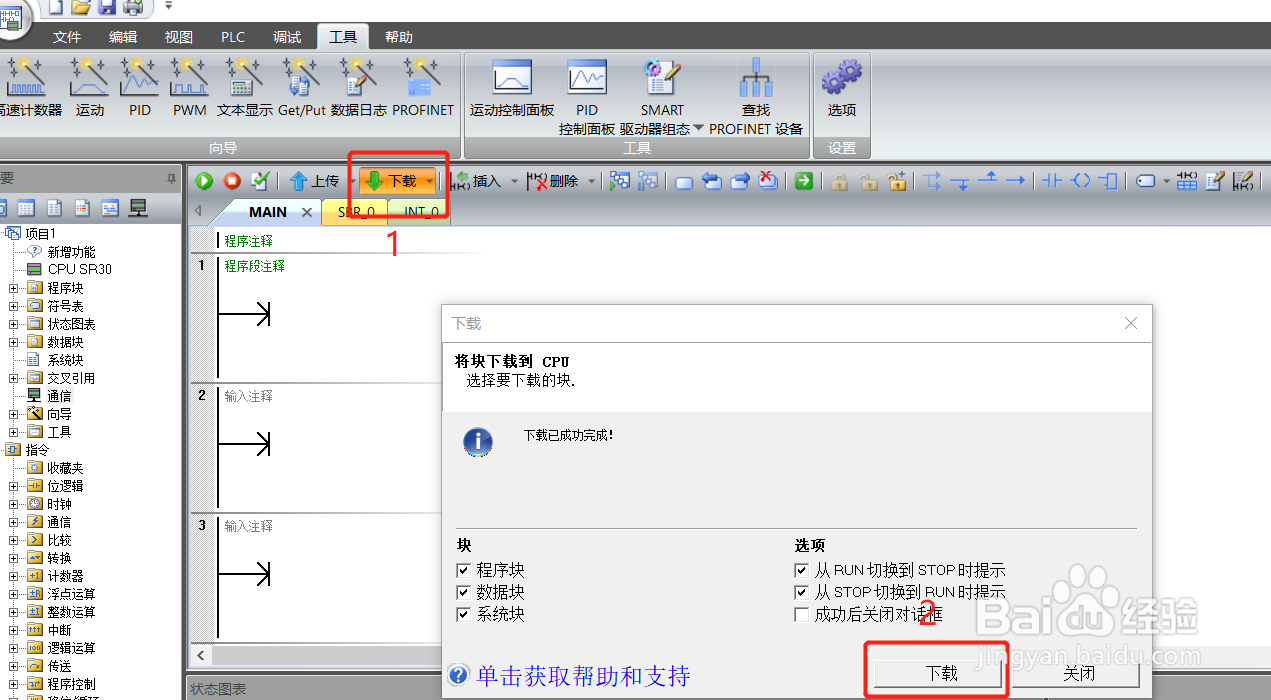Screen dimensions: 1271x700
Task: Click the insert coil icon
Action: [x=1080, y=181]
